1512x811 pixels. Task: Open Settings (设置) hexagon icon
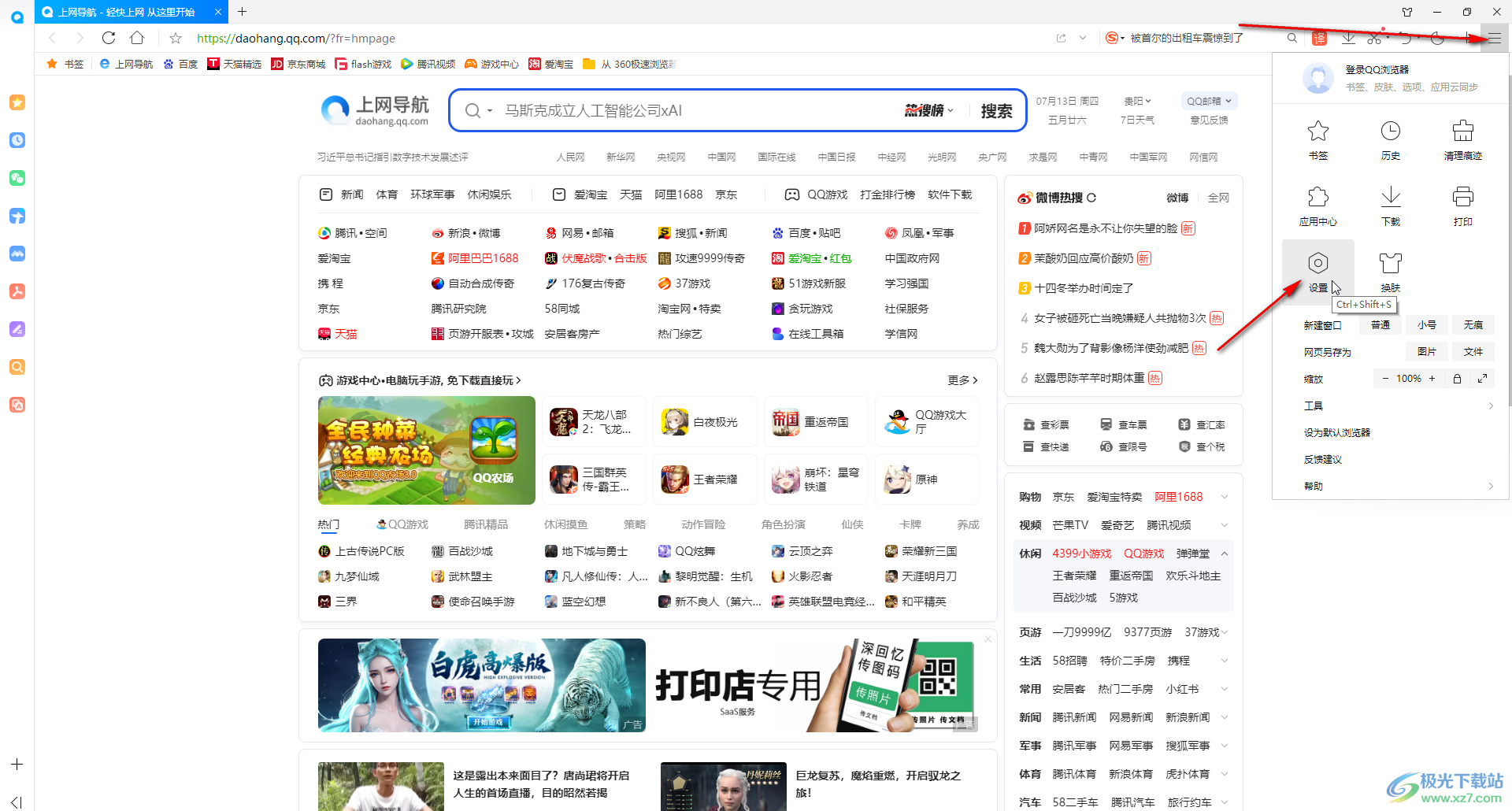(x=1318, y=263)
